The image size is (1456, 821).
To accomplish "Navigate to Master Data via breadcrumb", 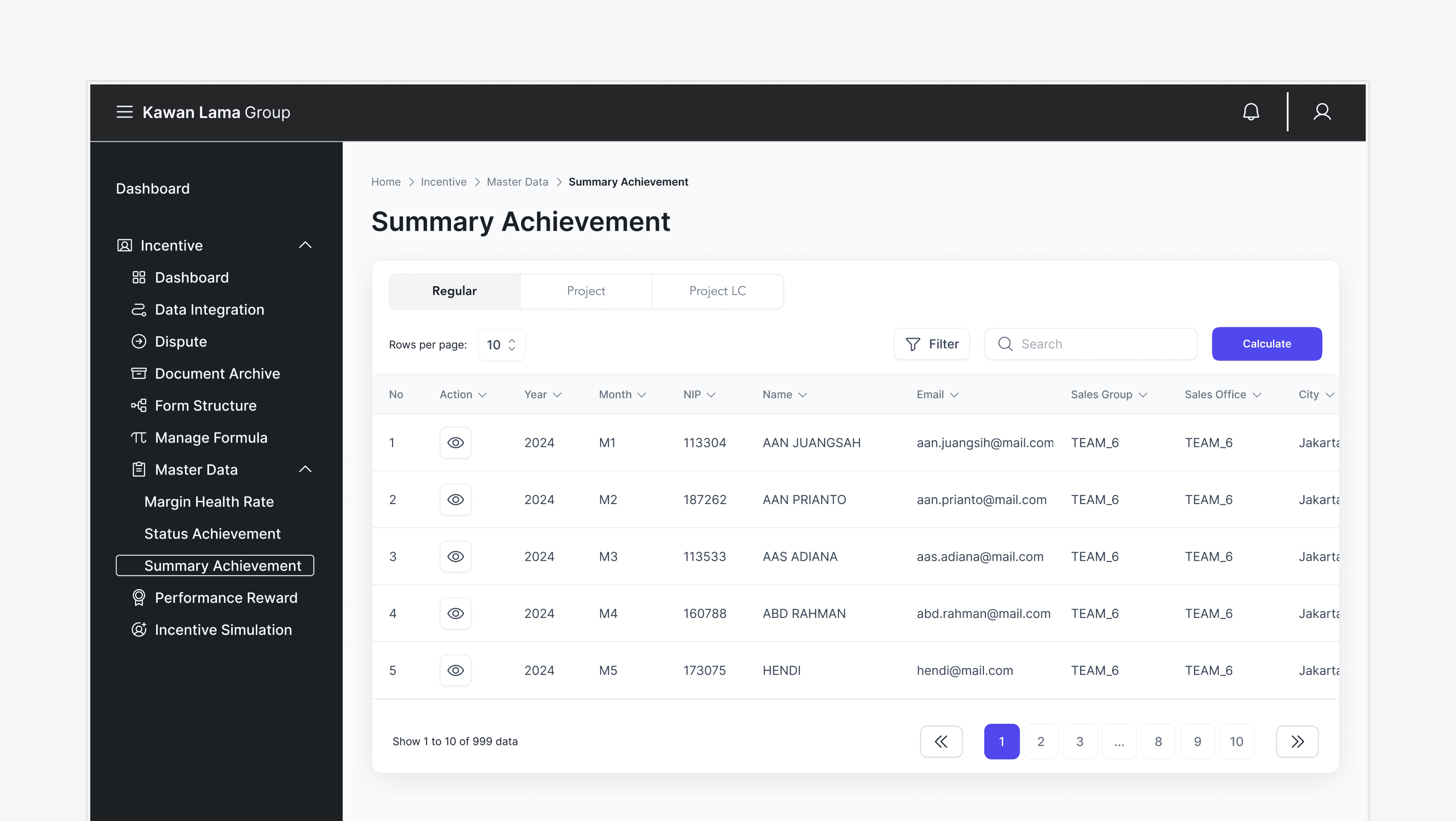I will pyautogui.click(x=517, y=181).
